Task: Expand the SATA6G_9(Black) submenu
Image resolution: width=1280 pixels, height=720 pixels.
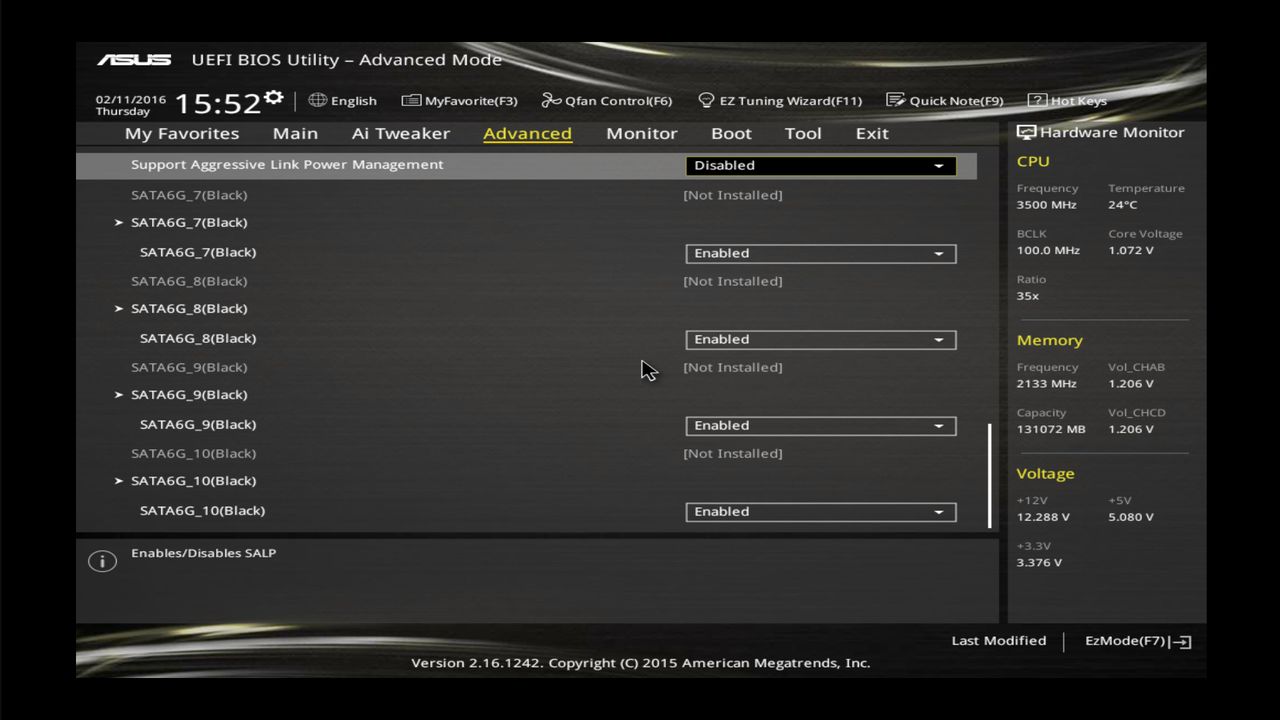Action: point(181,395)
